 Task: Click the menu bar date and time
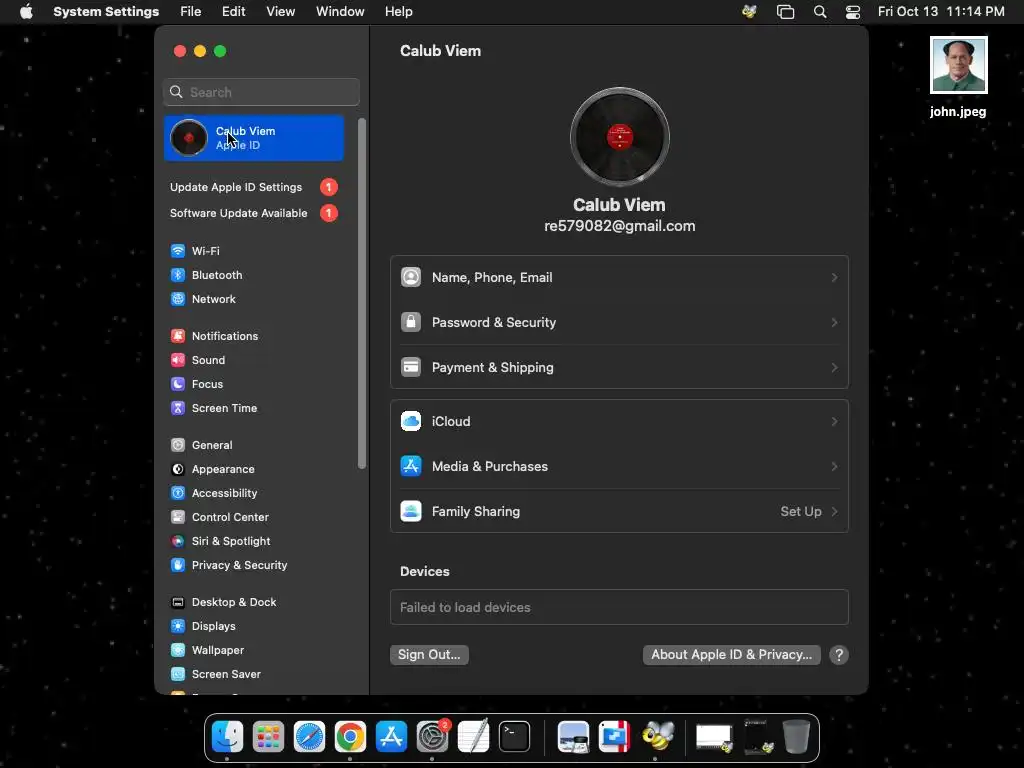tap(940, 12)
